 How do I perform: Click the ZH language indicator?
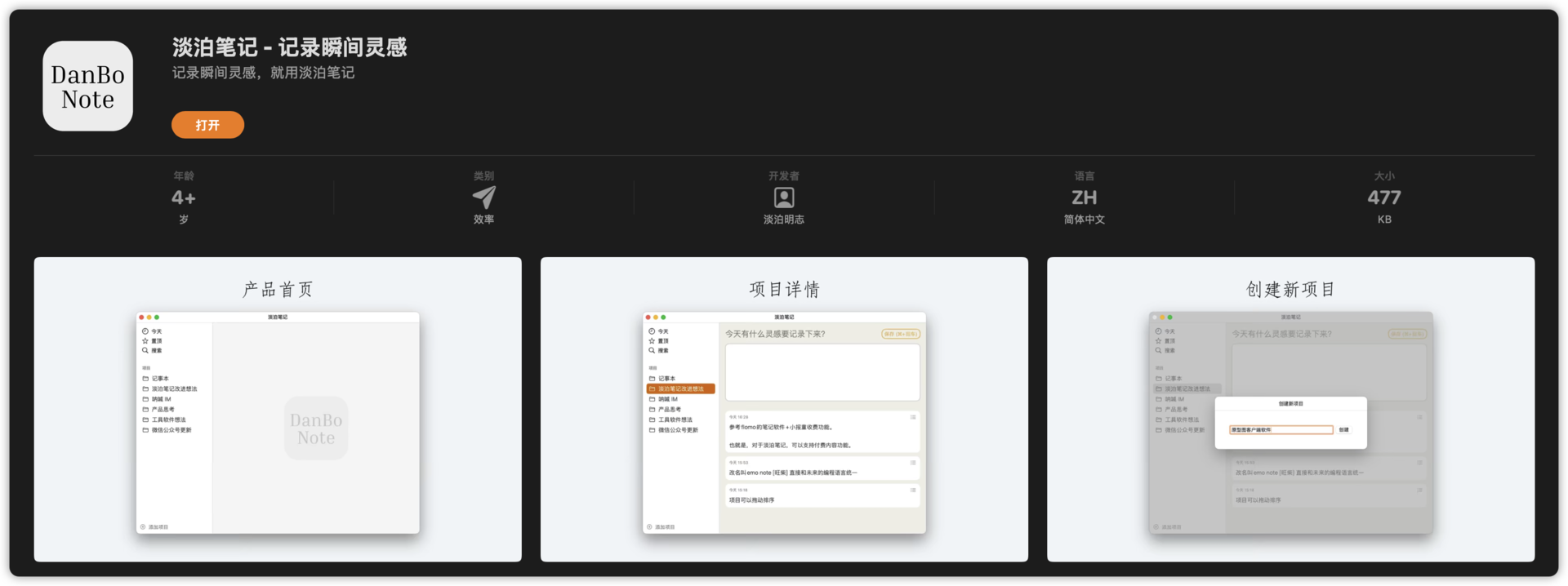(1084, 198)
